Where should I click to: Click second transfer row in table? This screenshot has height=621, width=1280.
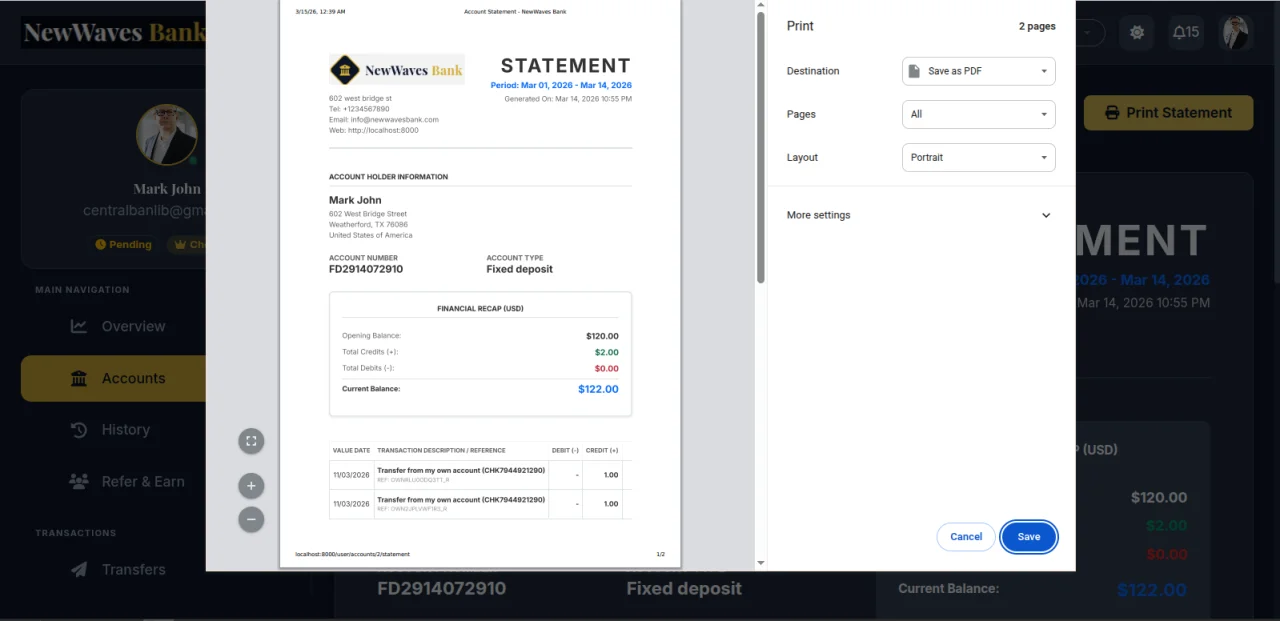tap(480, 504)
